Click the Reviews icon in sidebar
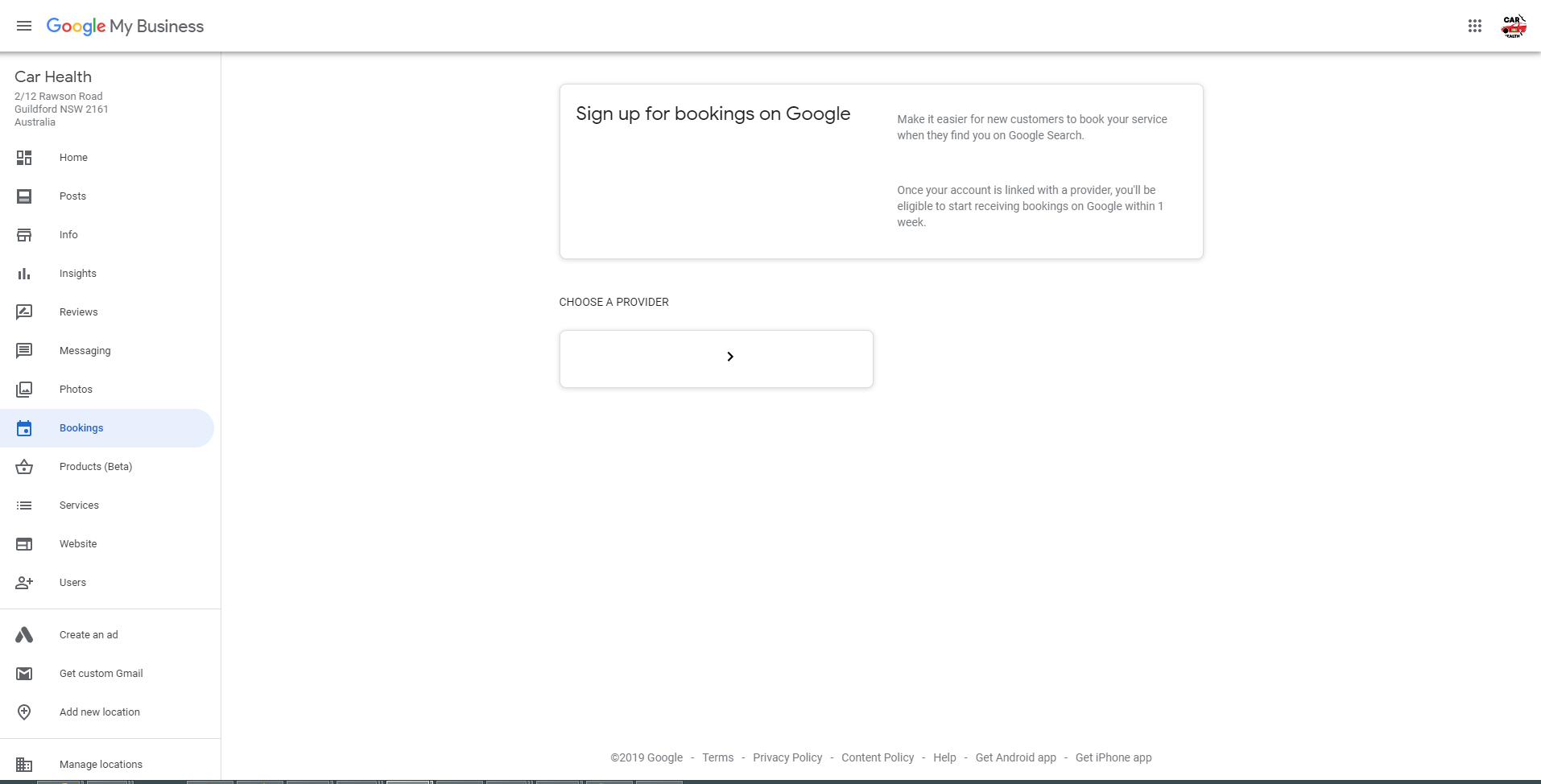Image resolution: width=1541 pixels, height=784 pixels. tap(24, 312)
